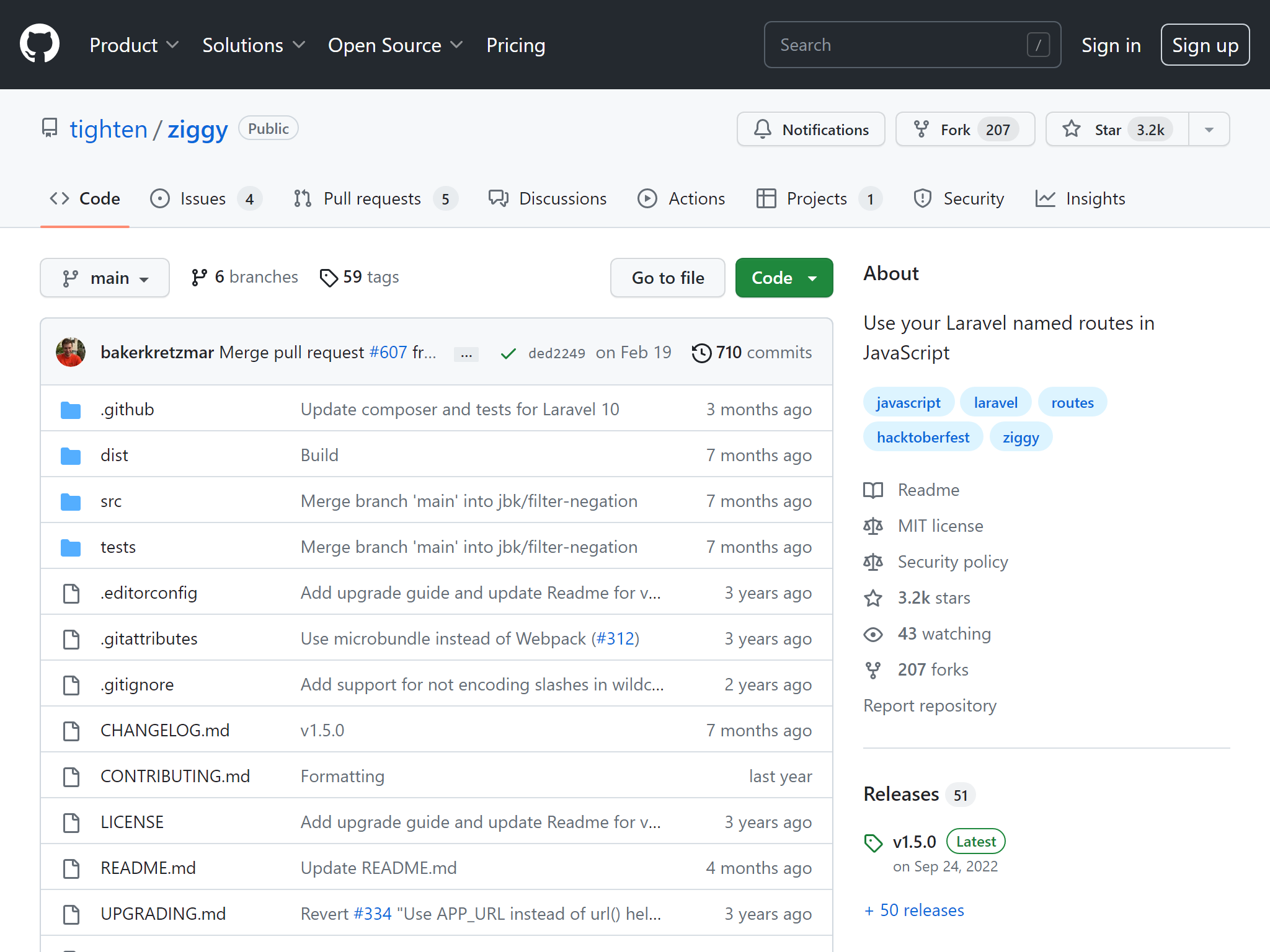Viewport: 1270px width, 952px height.
Task: View the 59 tags link
Action: tap(359, 277)
